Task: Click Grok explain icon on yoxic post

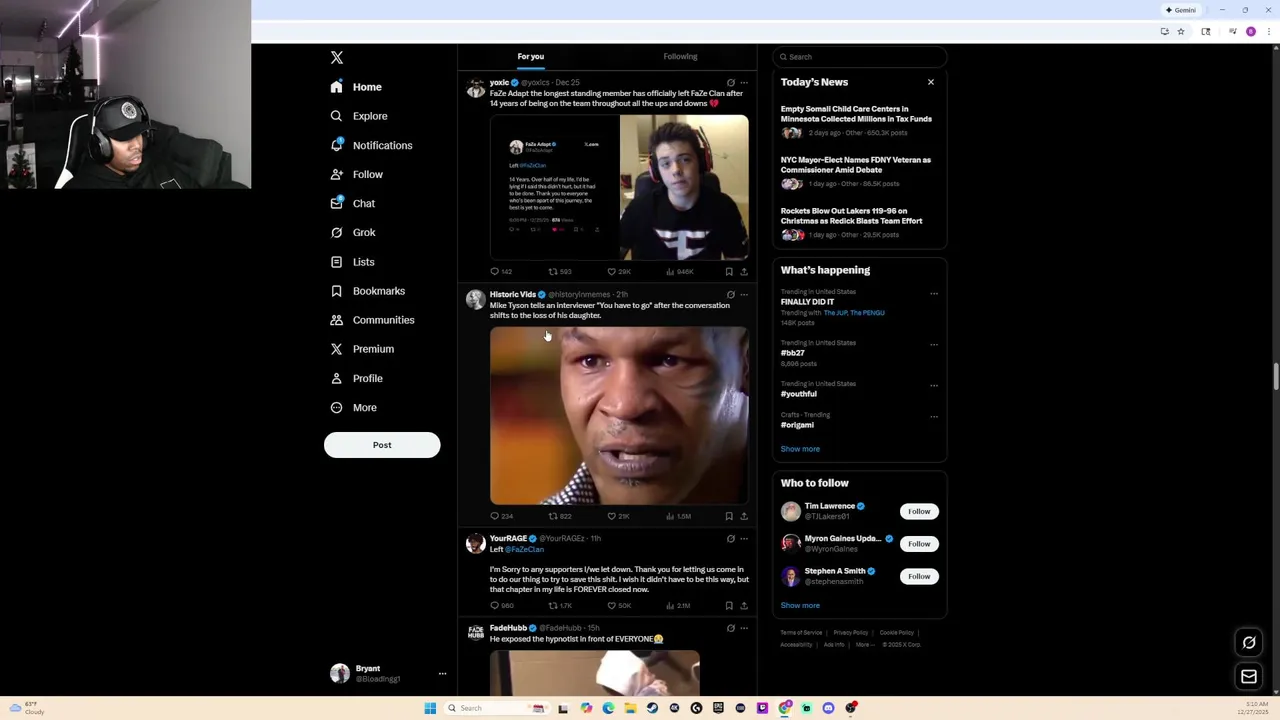Action: click(x=730, y=83)
